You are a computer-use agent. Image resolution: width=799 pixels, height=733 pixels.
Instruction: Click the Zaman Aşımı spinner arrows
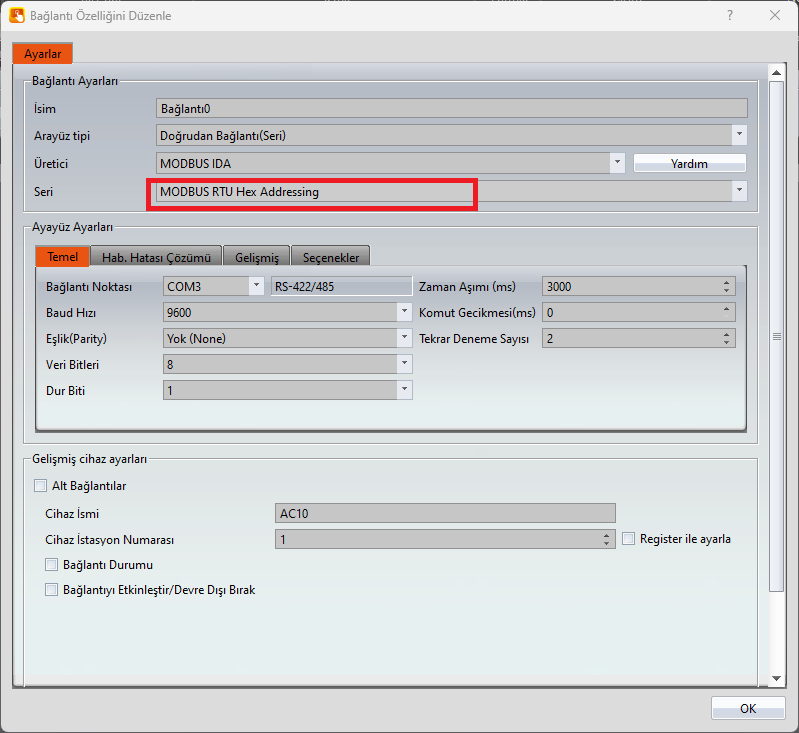pyautogui.click(x=727, y=286)
